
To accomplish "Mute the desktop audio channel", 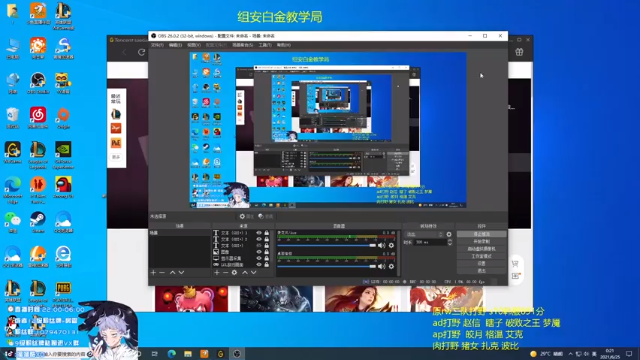I will tap(381, 266).
